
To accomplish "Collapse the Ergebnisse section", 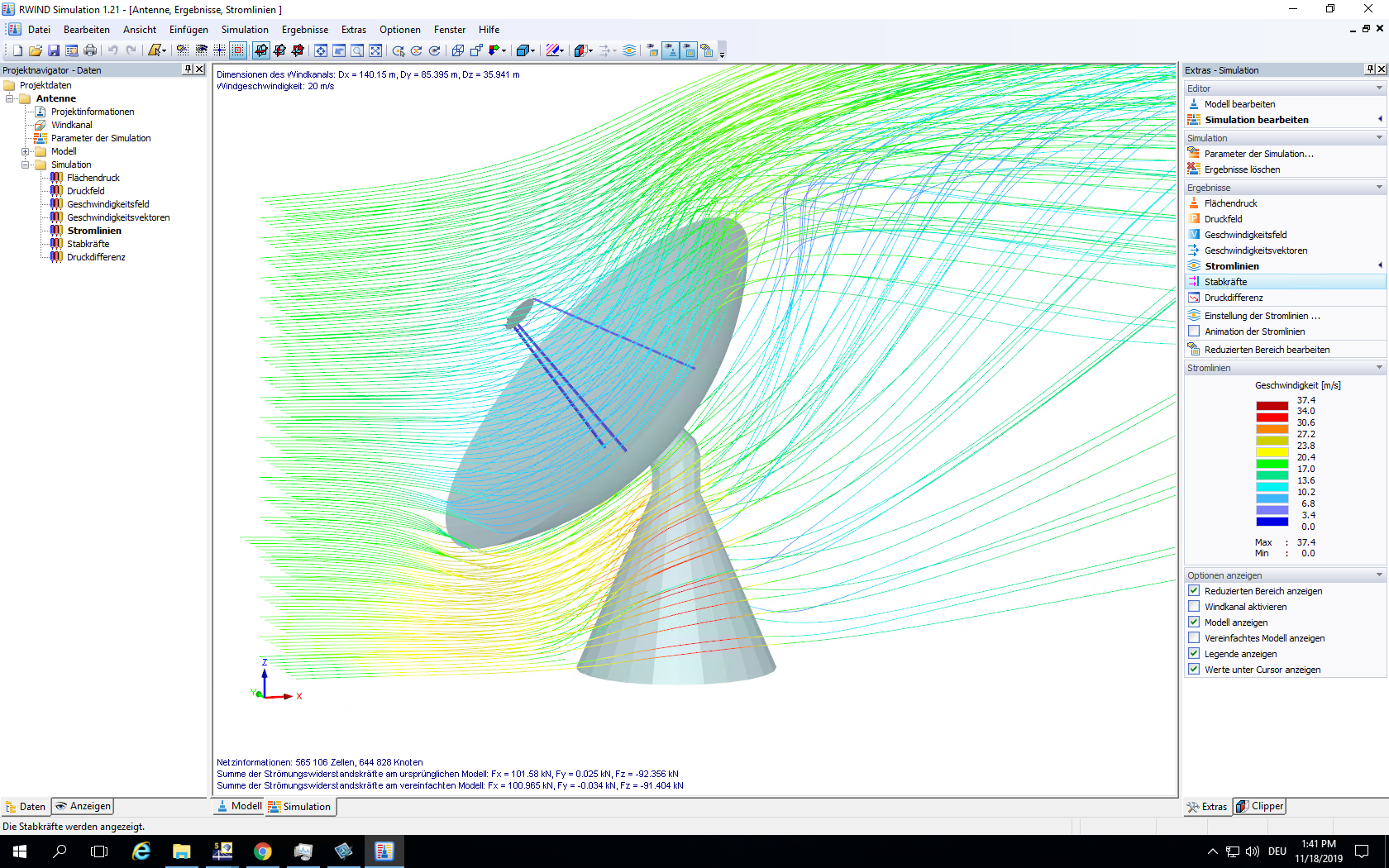I will point(1379,188).
